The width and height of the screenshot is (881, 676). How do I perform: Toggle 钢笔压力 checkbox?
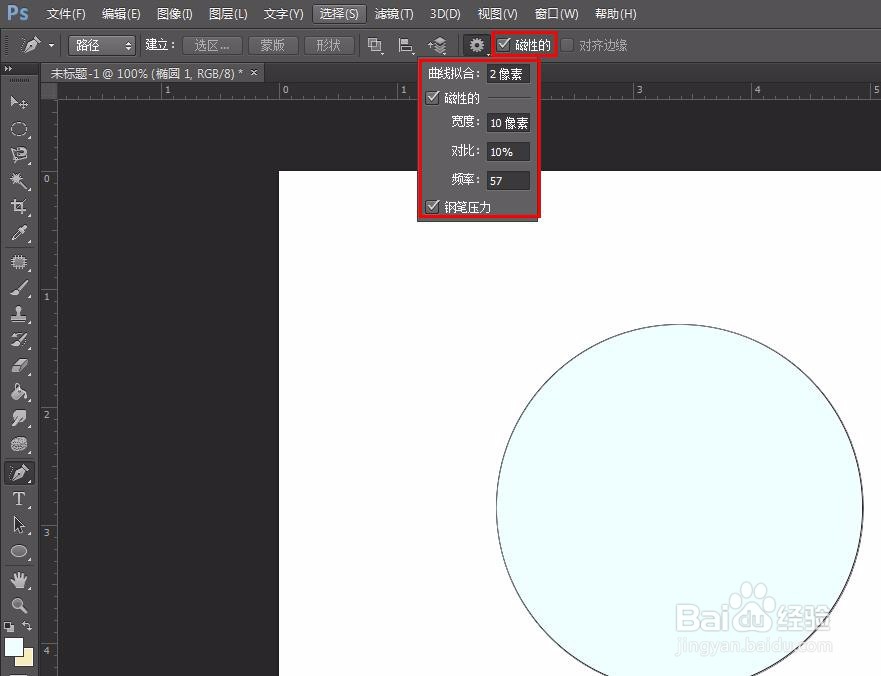pyautogui.click(x=433, y=206)
